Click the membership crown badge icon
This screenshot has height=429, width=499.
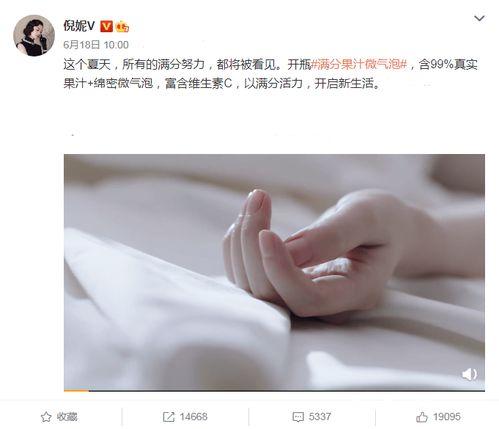[x=122, y=26]
